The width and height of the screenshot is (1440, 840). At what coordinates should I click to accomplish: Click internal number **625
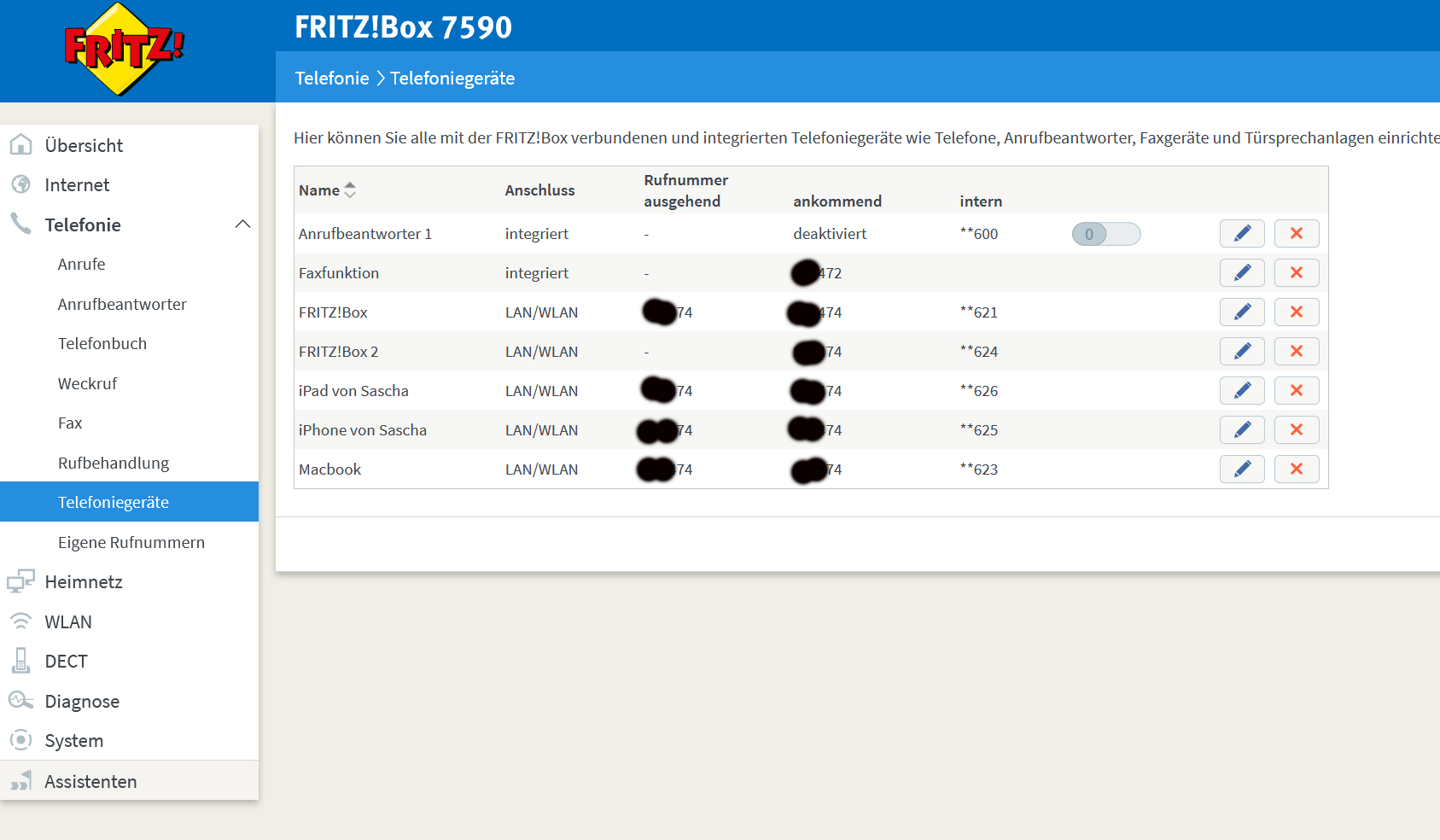pyautogui.click(x=979, y=430)
